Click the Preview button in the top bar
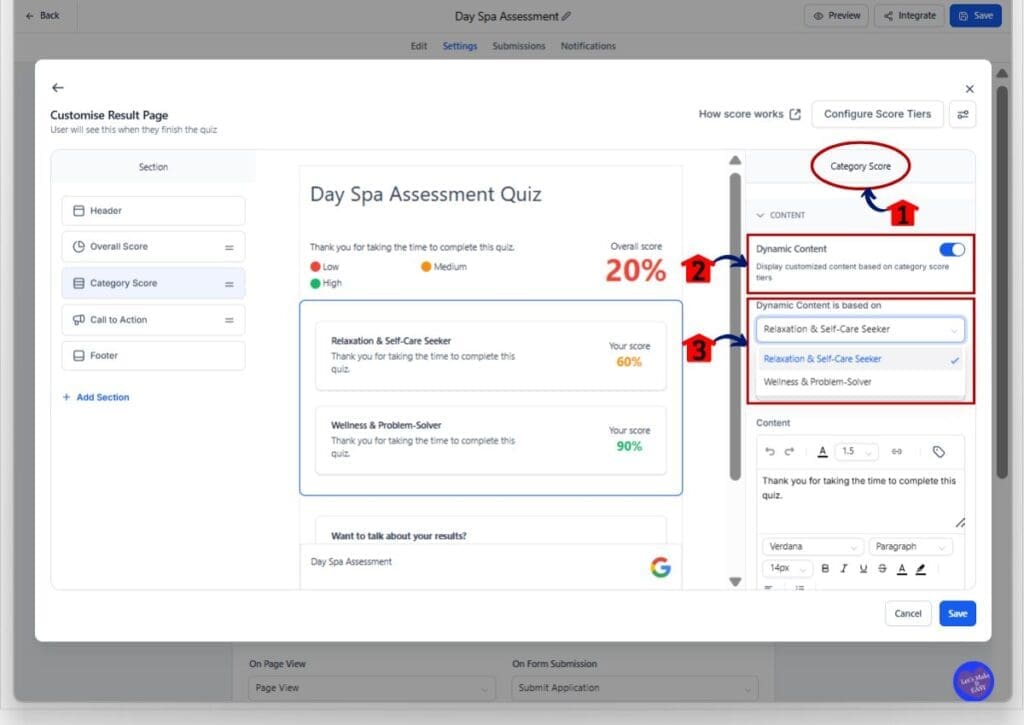Image resolution: width=1024 pixels, height=725 pixels. coord(837,16)
